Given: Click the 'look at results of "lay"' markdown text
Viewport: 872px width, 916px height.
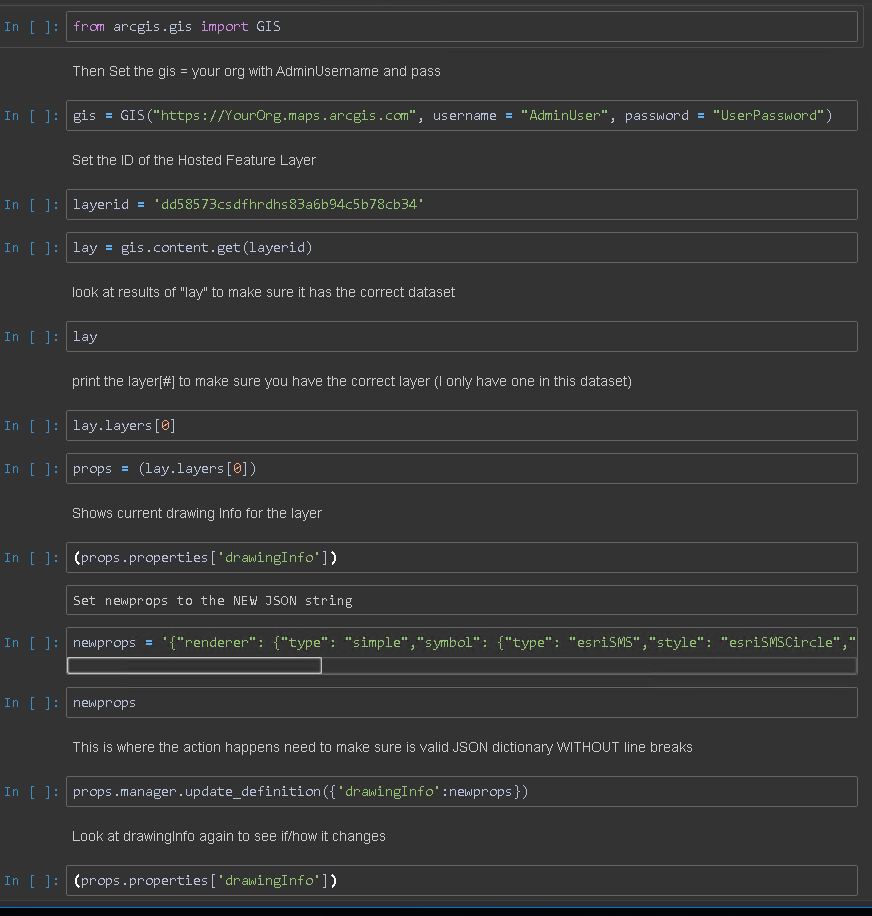Looking at the screenshot, I should coord(263,292).
